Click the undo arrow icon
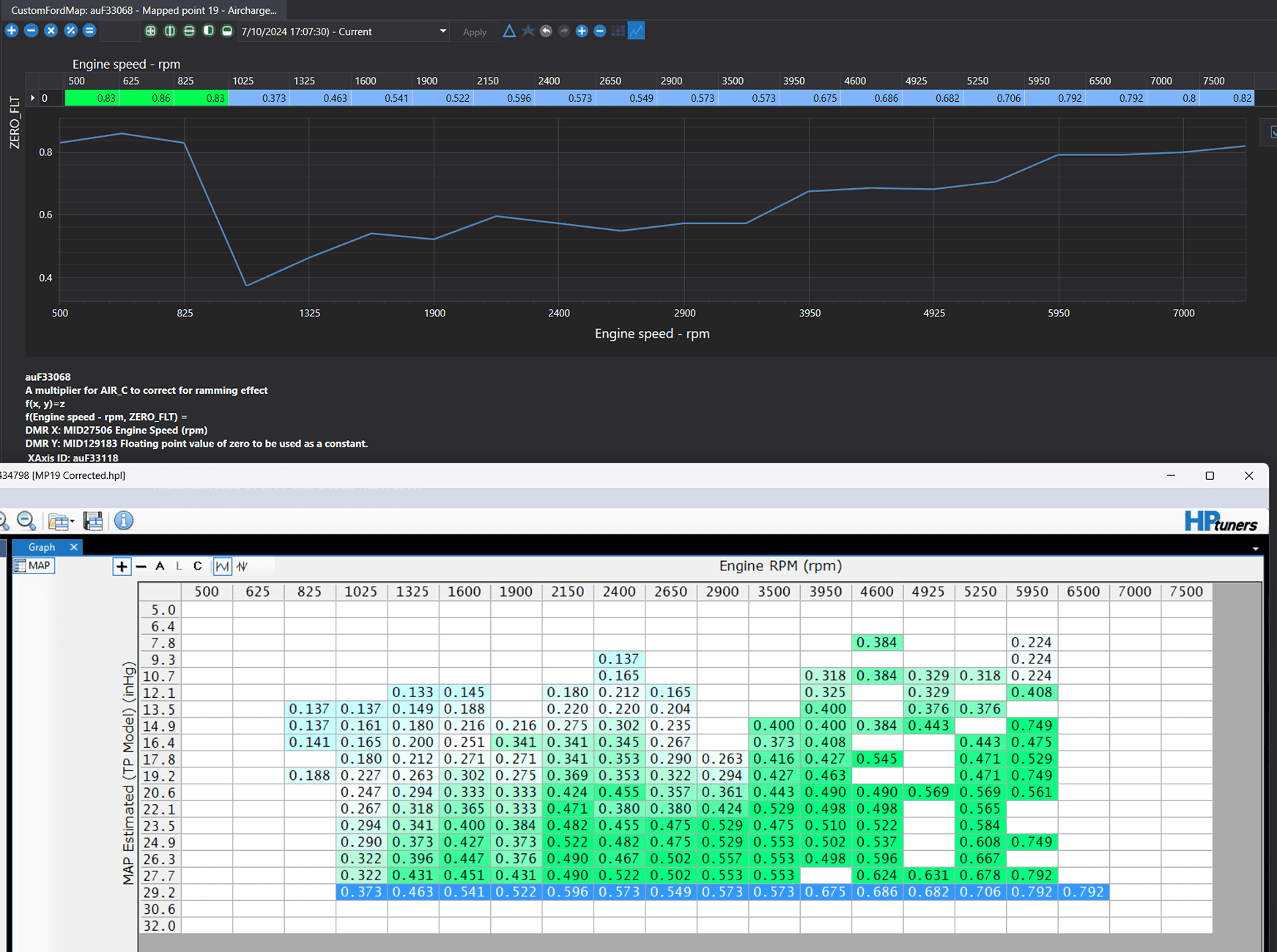The height and width of the screenshot is (952, 1277). coord(546,31)
